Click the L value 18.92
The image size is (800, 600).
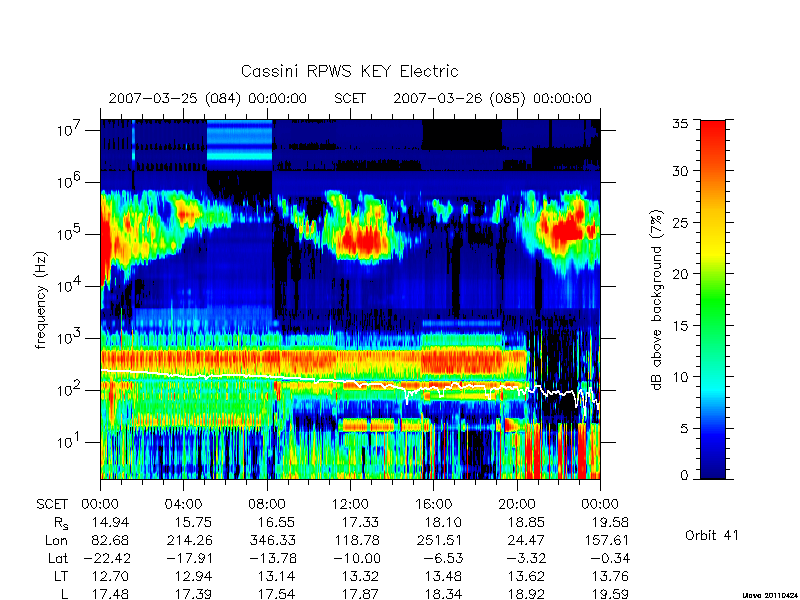[x=526, y=594]
